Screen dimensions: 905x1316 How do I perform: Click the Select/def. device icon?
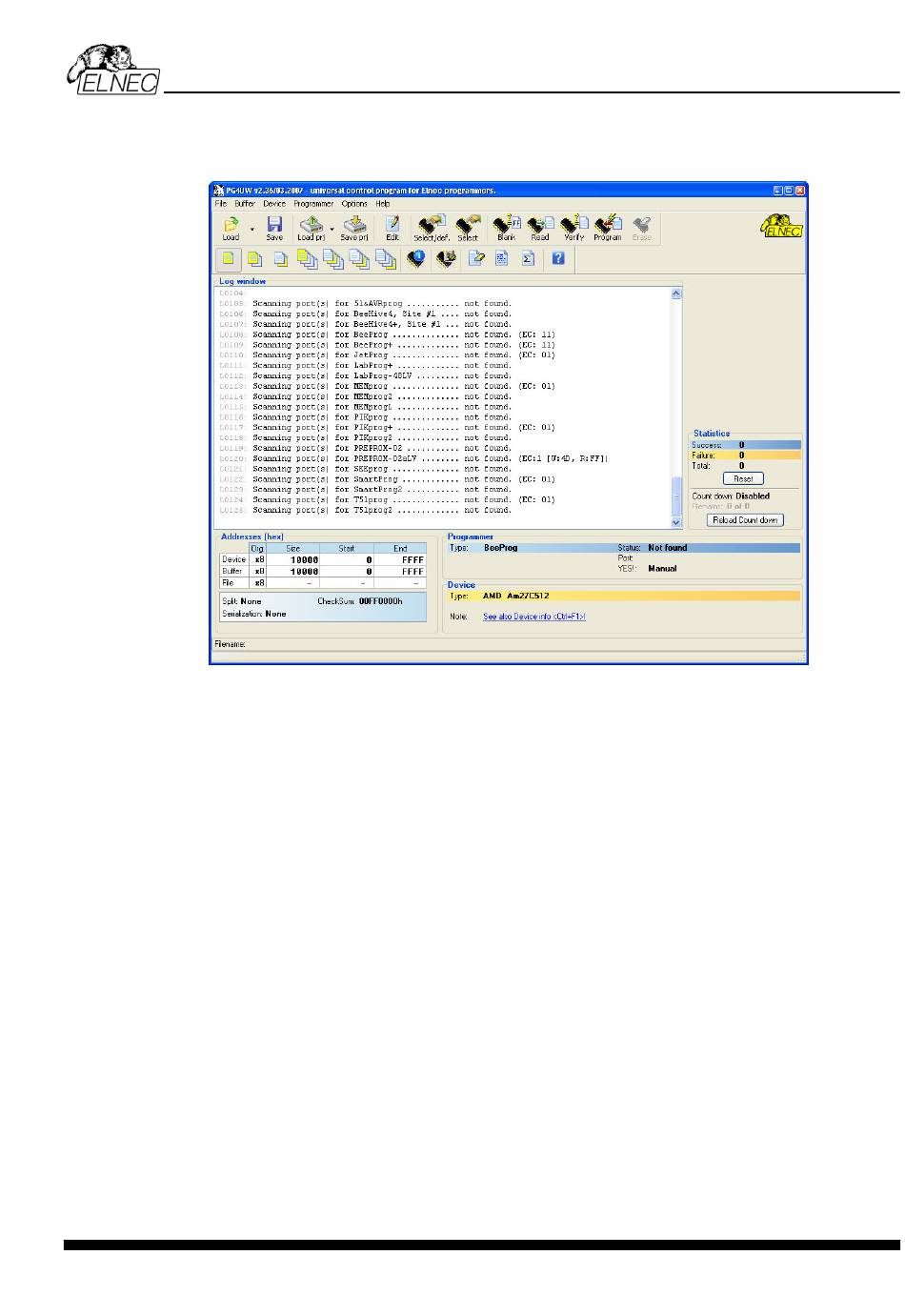(x=432, y=228)
